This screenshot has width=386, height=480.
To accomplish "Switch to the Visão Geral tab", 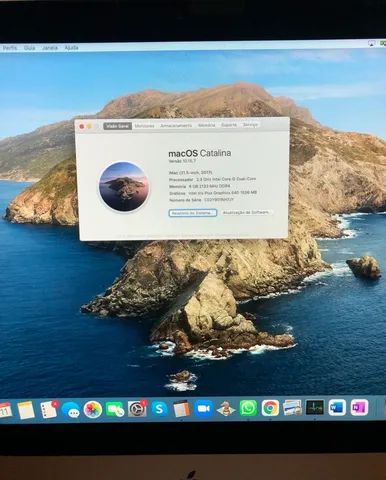I will 117,126.
